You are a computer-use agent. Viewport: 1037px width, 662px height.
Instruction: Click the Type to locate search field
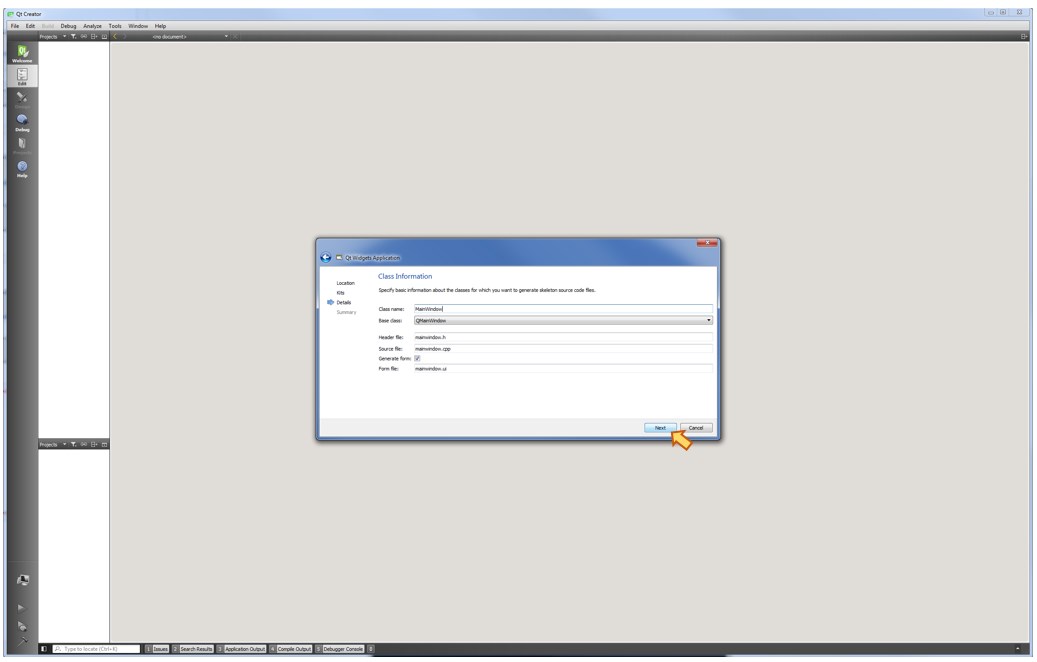(x=97, y=649)
